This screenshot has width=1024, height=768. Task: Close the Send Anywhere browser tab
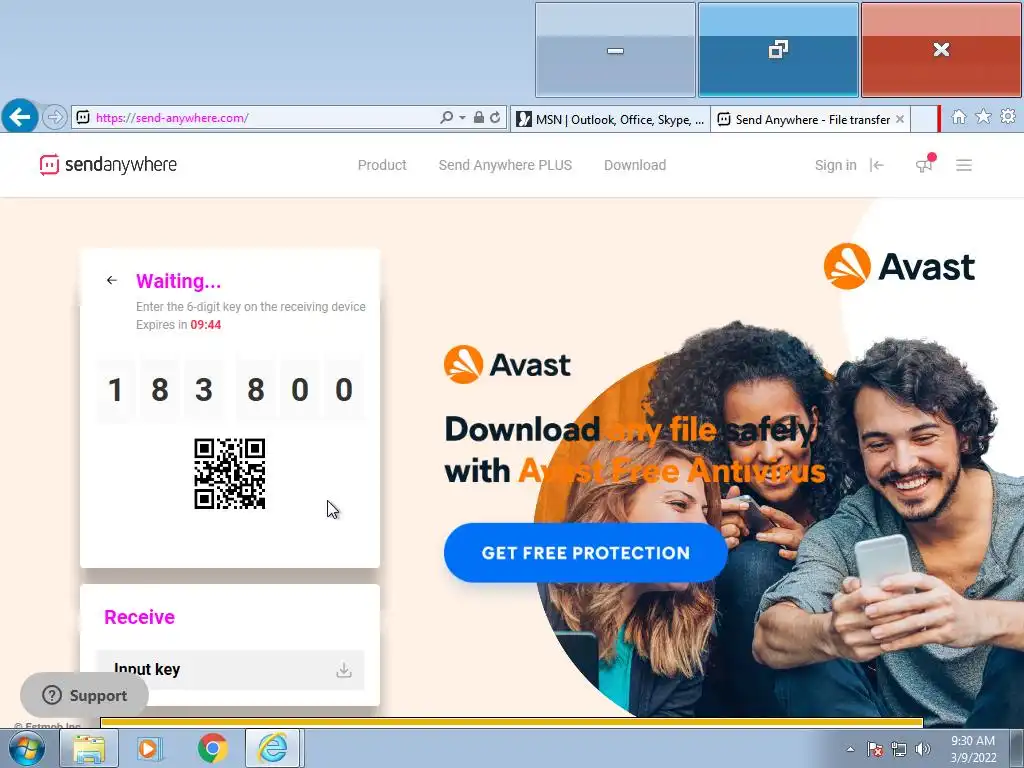click(900, 119)
